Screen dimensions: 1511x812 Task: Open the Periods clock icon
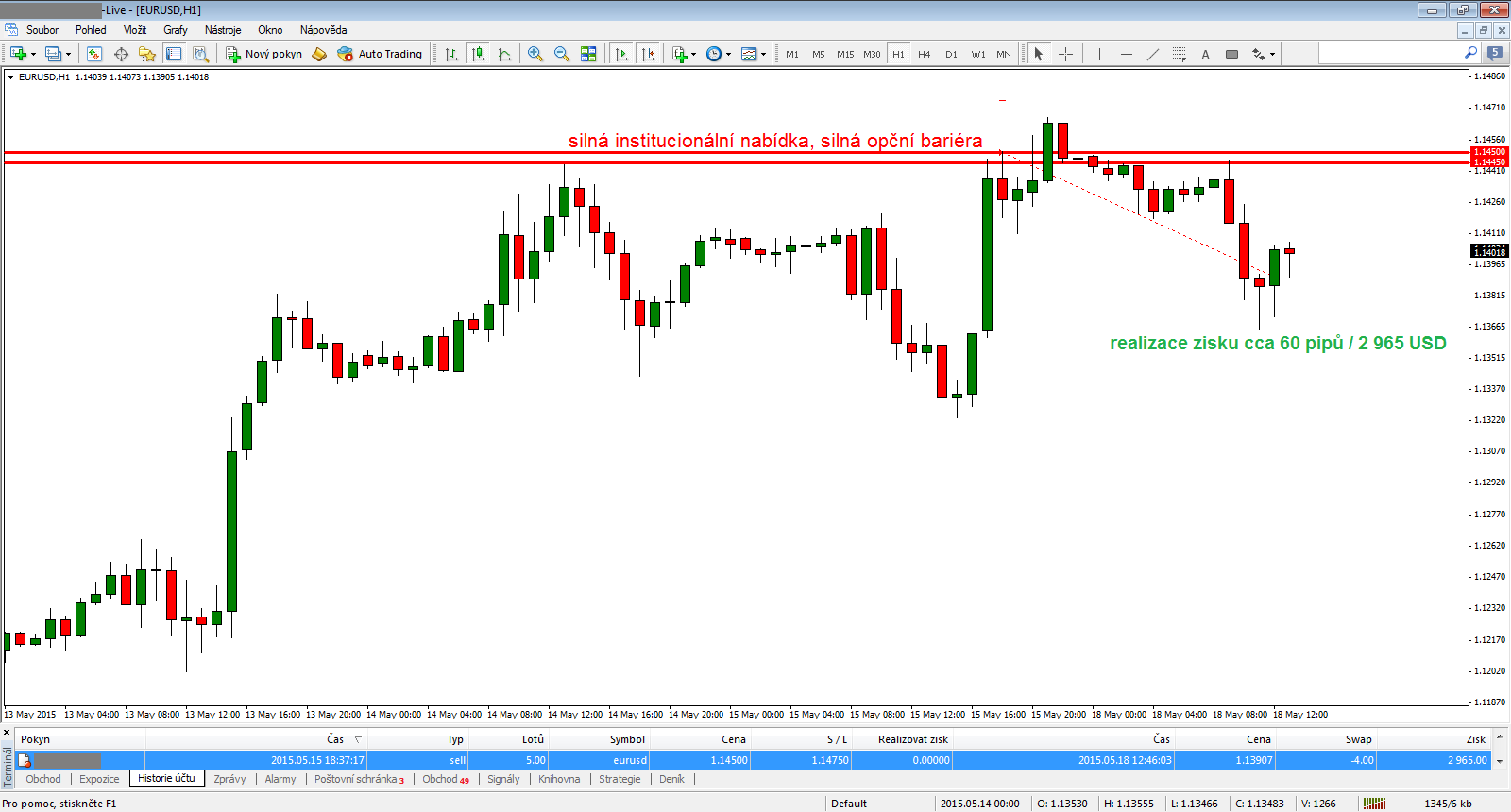pyautogui.click(x=714, y=54)
